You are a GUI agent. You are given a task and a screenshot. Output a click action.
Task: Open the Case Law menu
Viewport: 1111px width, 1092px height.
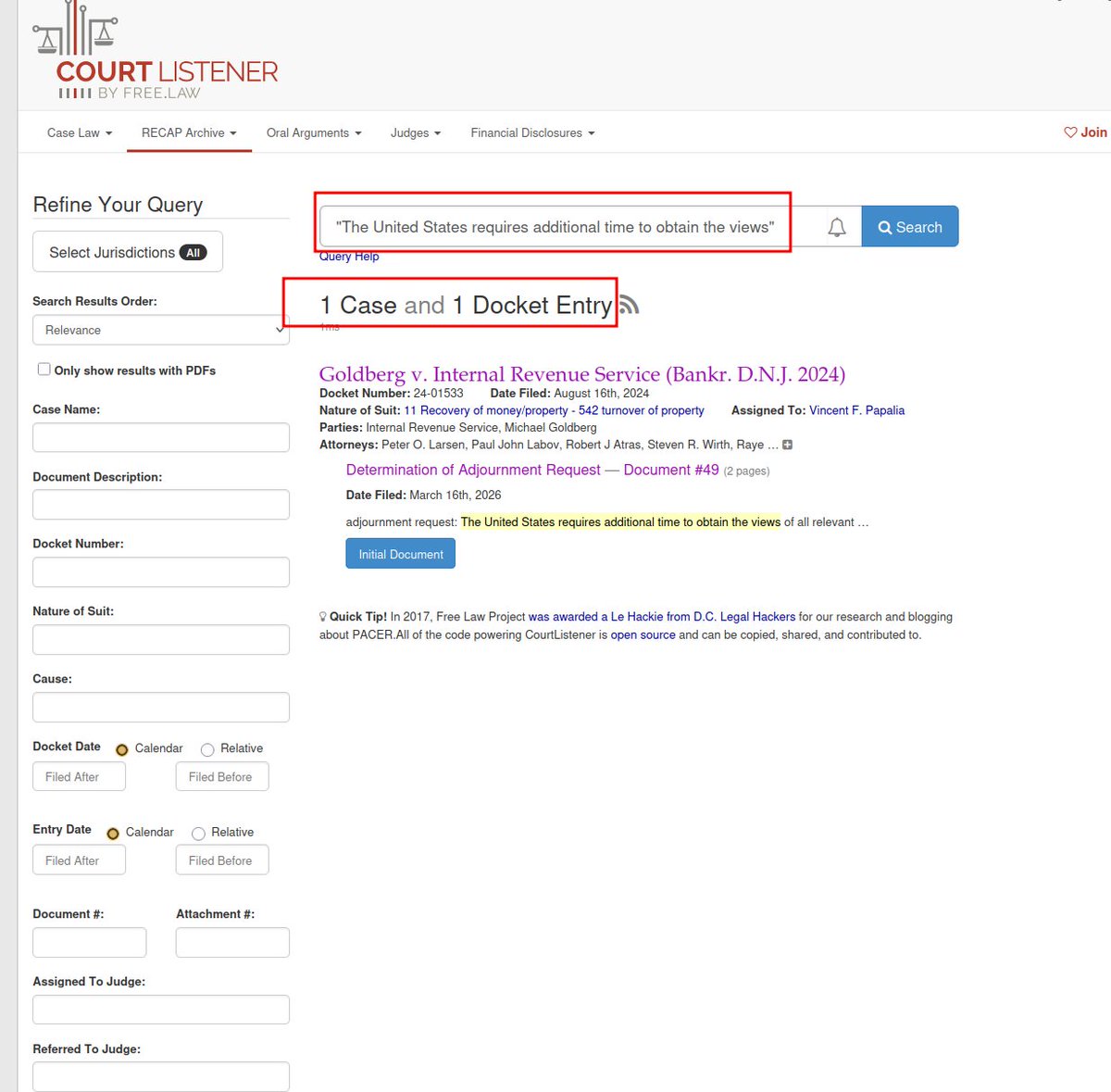[80, 132]
